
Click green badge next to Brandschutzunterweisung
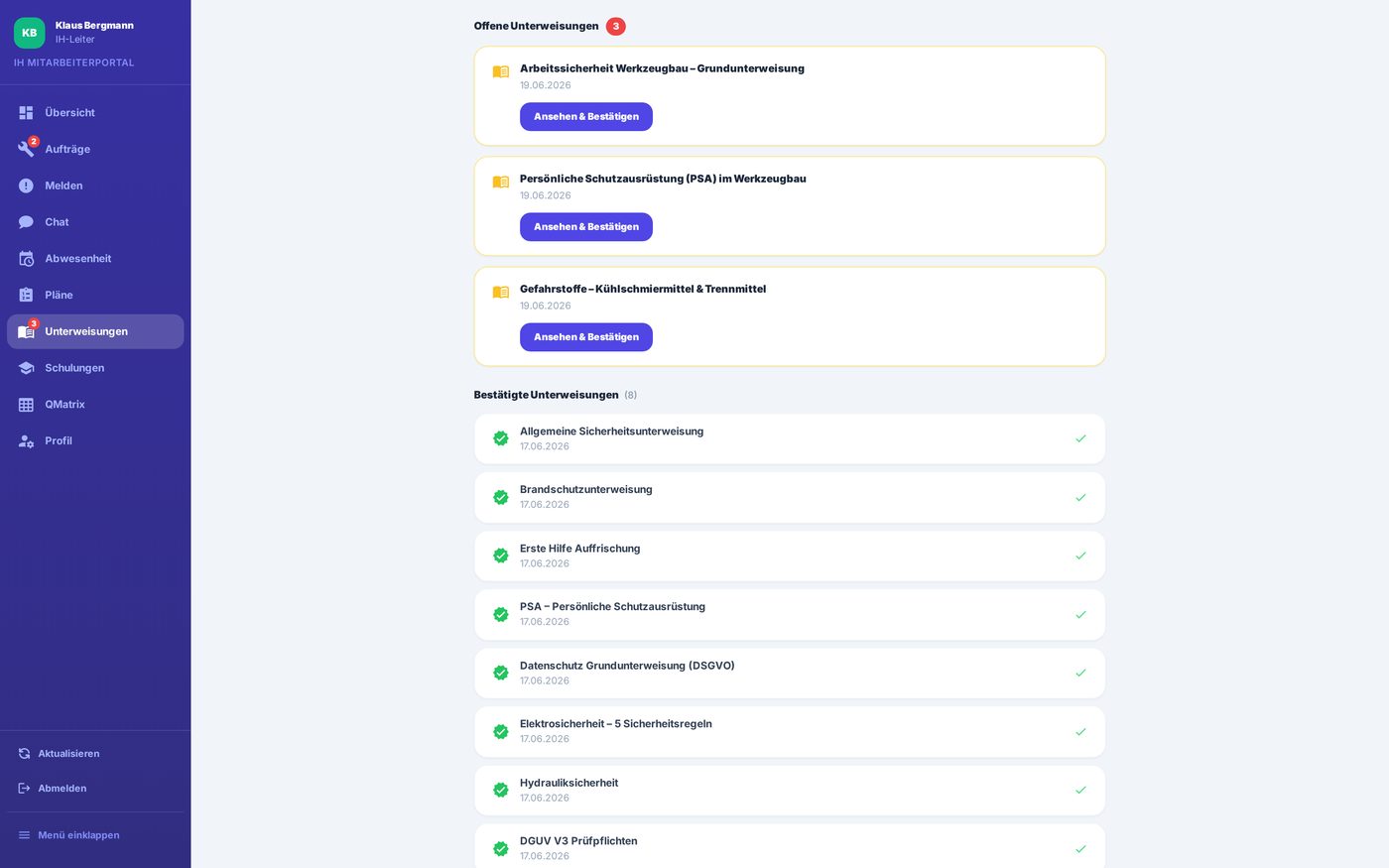pyautogui.click(x=501, y=497)
